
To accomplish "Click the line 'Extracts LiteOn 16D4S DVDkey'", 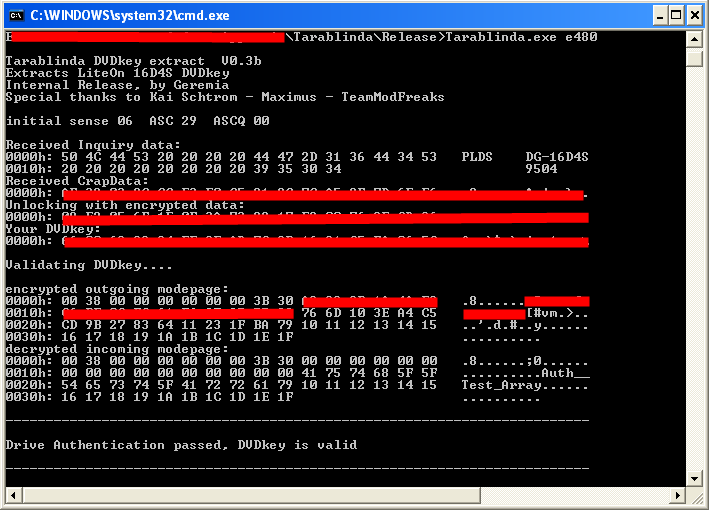I will pyautogui.click(x=117, y=73).
